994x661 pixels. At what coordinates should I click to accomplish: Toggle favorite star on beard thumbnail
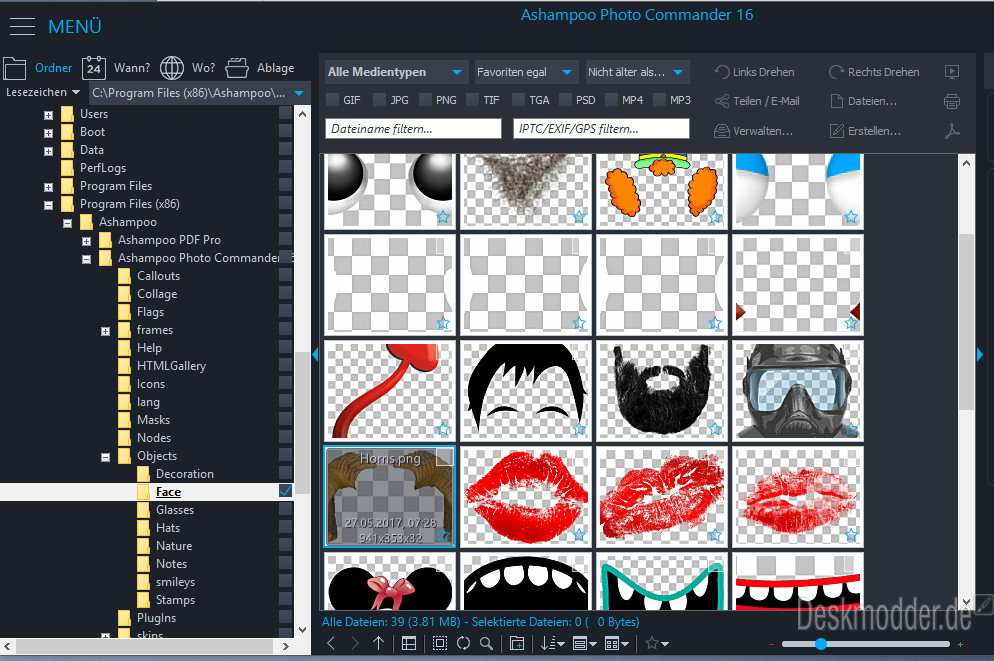tap(715, 429)
